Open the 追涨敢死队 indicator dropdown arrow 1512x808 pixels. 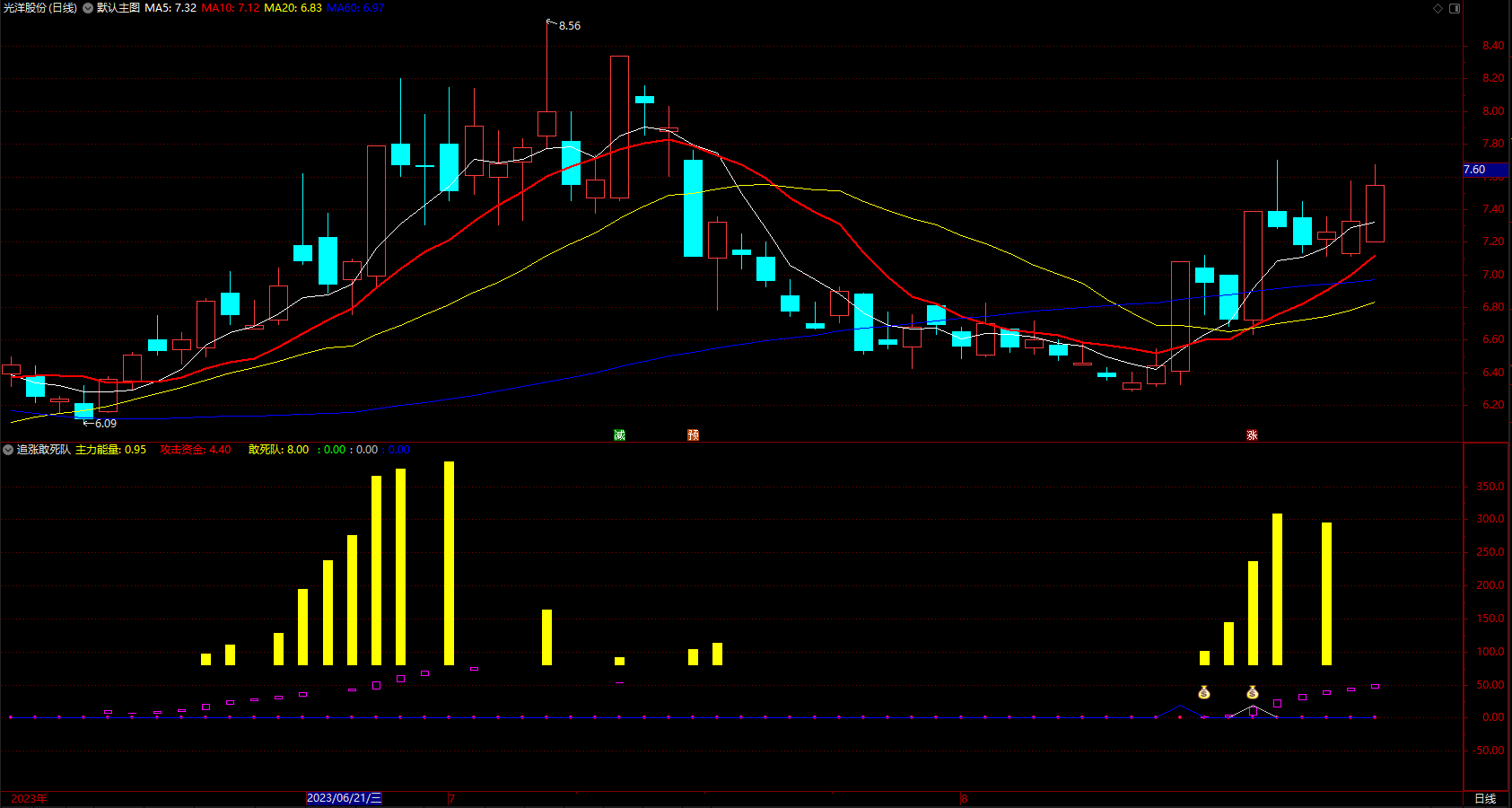click(x=8, y=450)
